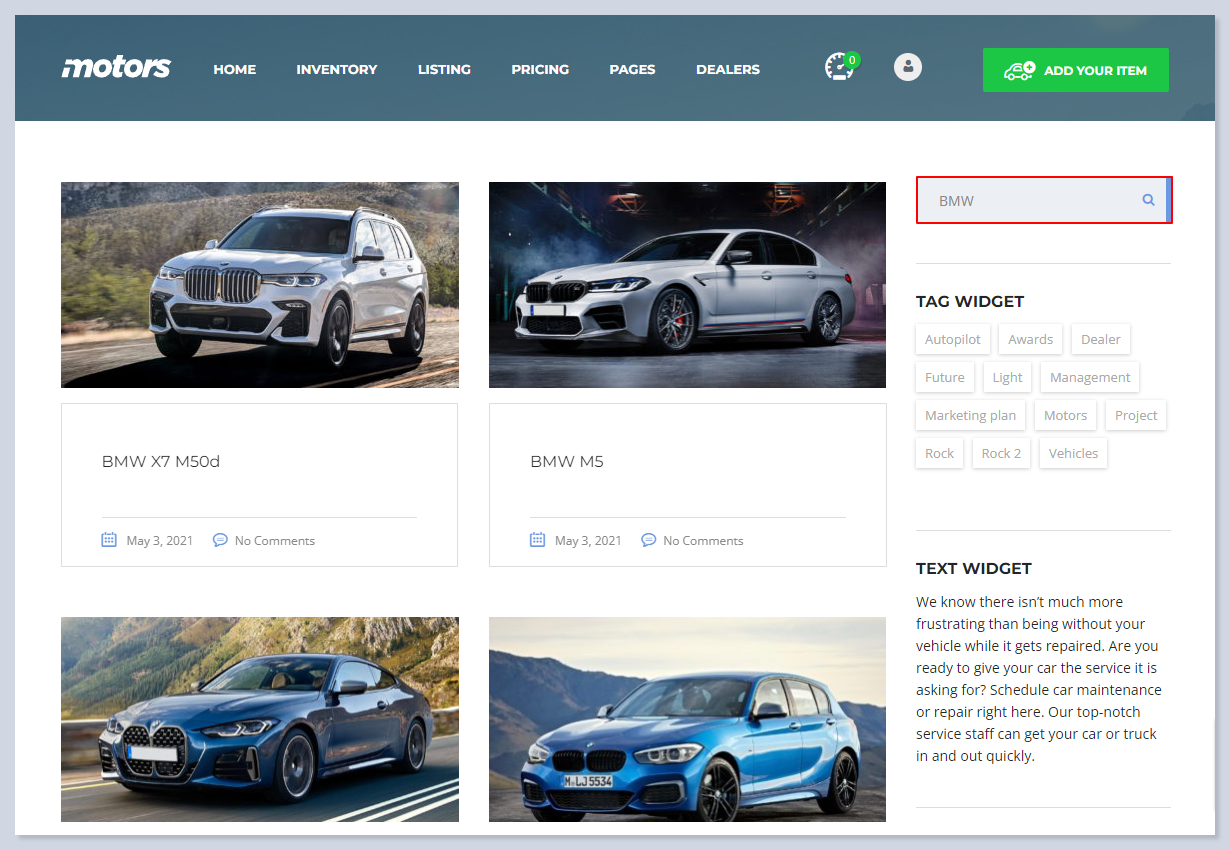Click the user profile avatar icon

(x=908, y=67)
